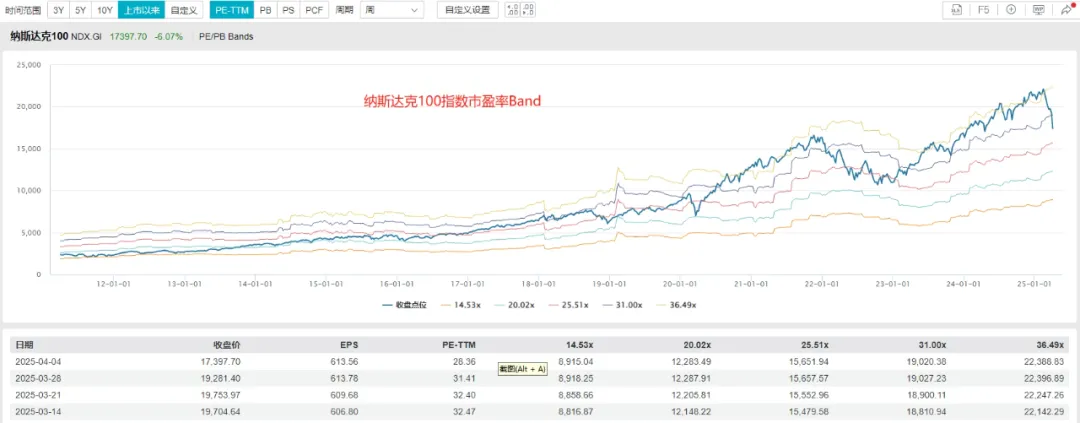Refresh the chart with the F5 button
The width and height of the screenshot is (1080, 423).
coord(984,10)
